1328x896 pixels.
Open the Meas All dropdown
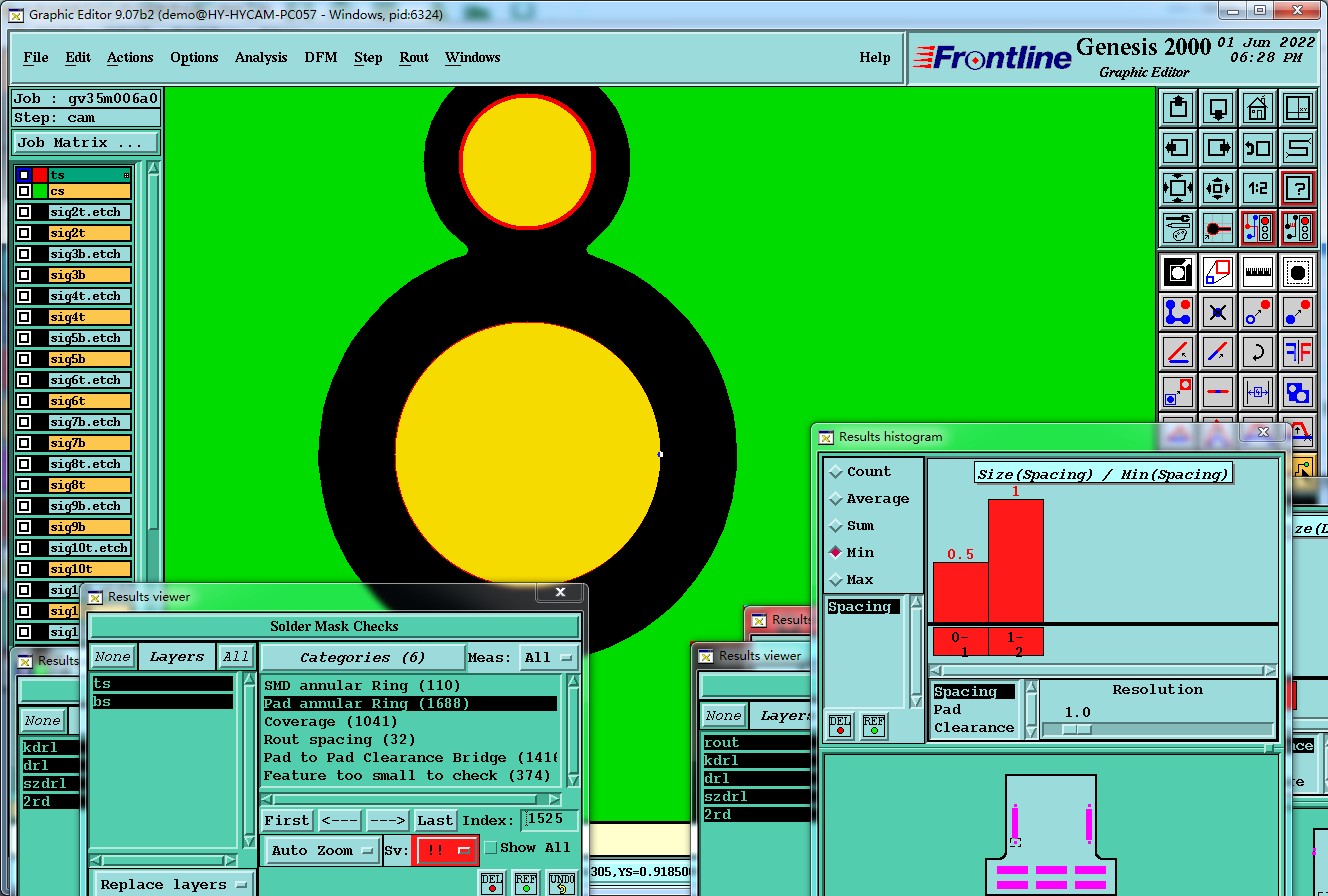pos(549,657)
